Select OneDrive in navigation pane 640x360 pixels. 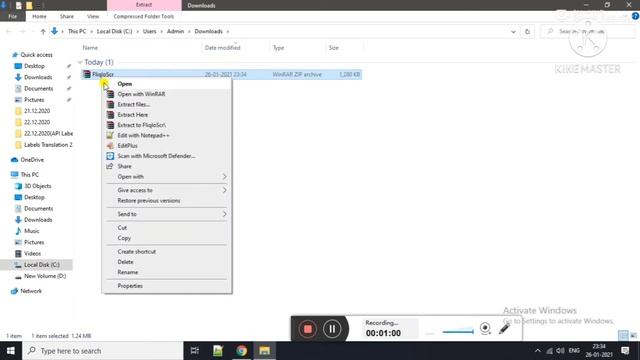click(x=32, y=160)
